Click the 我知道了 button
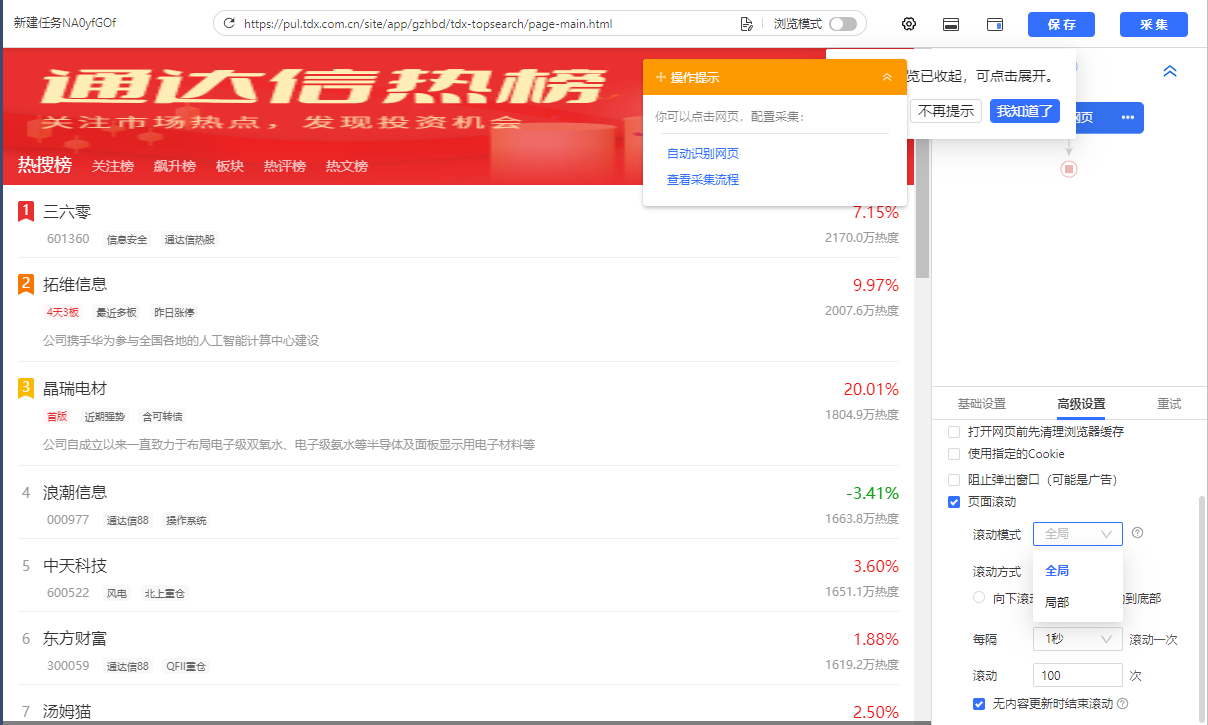1208x725 pixels. tap(1025, 111)
